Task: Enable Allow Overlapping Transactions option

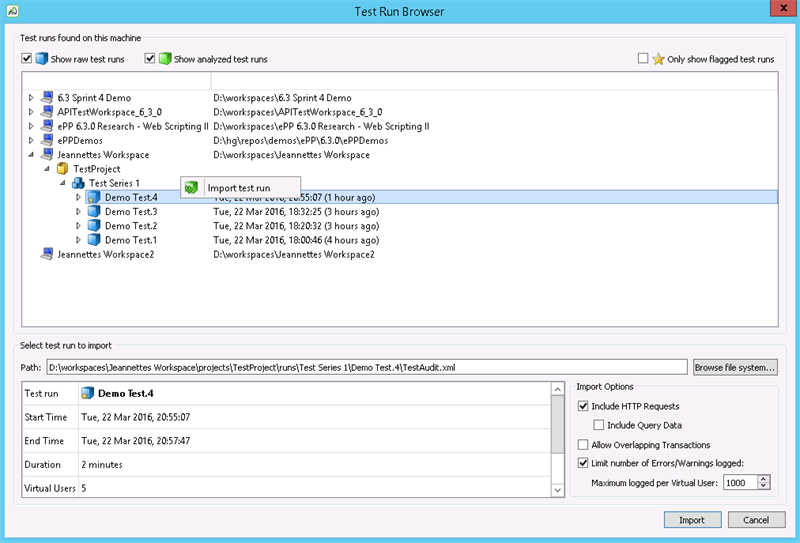Action: pos(583,445)
